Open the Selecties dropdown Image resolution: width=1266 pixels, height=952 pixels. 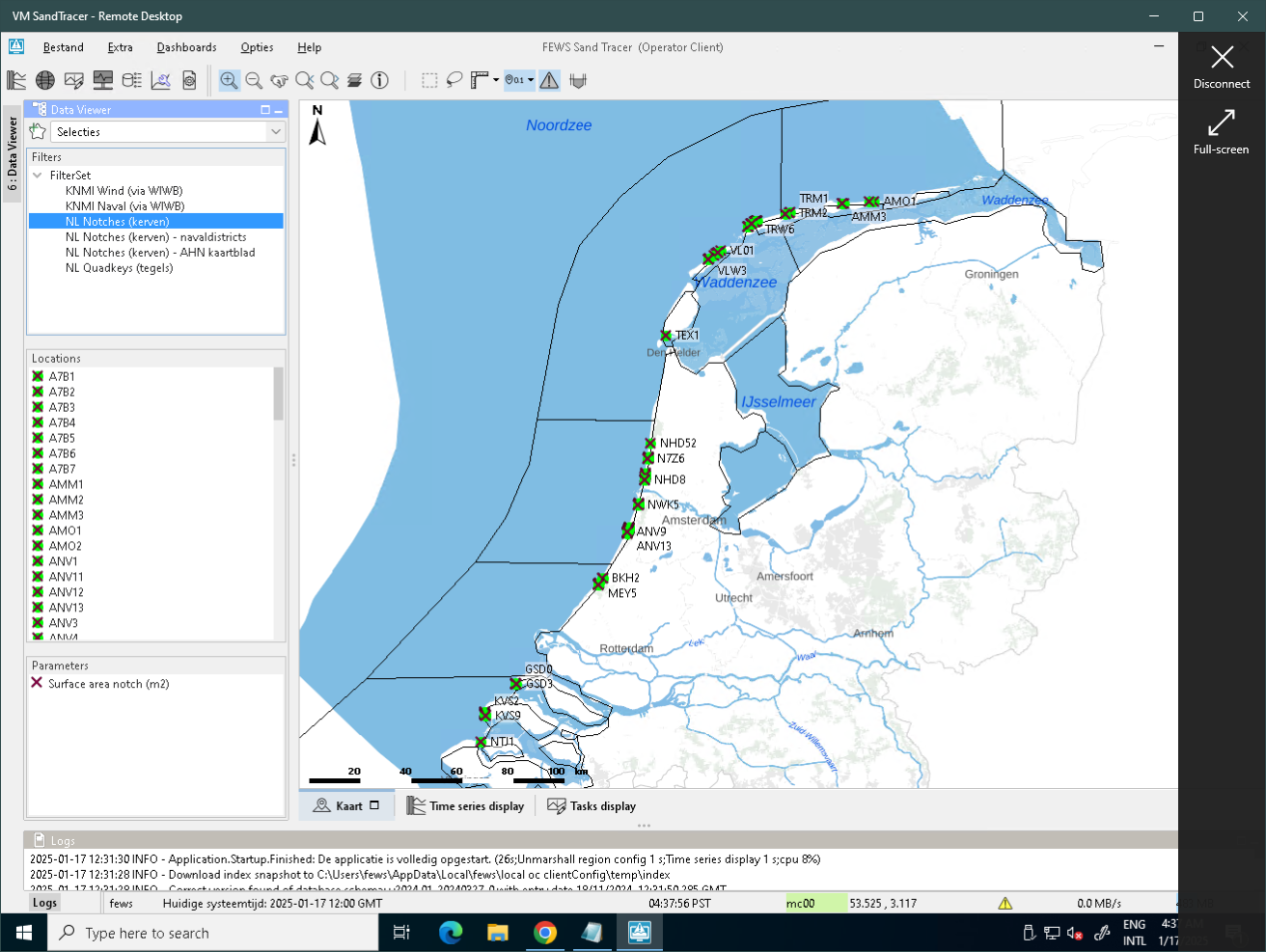pos(277,129)
